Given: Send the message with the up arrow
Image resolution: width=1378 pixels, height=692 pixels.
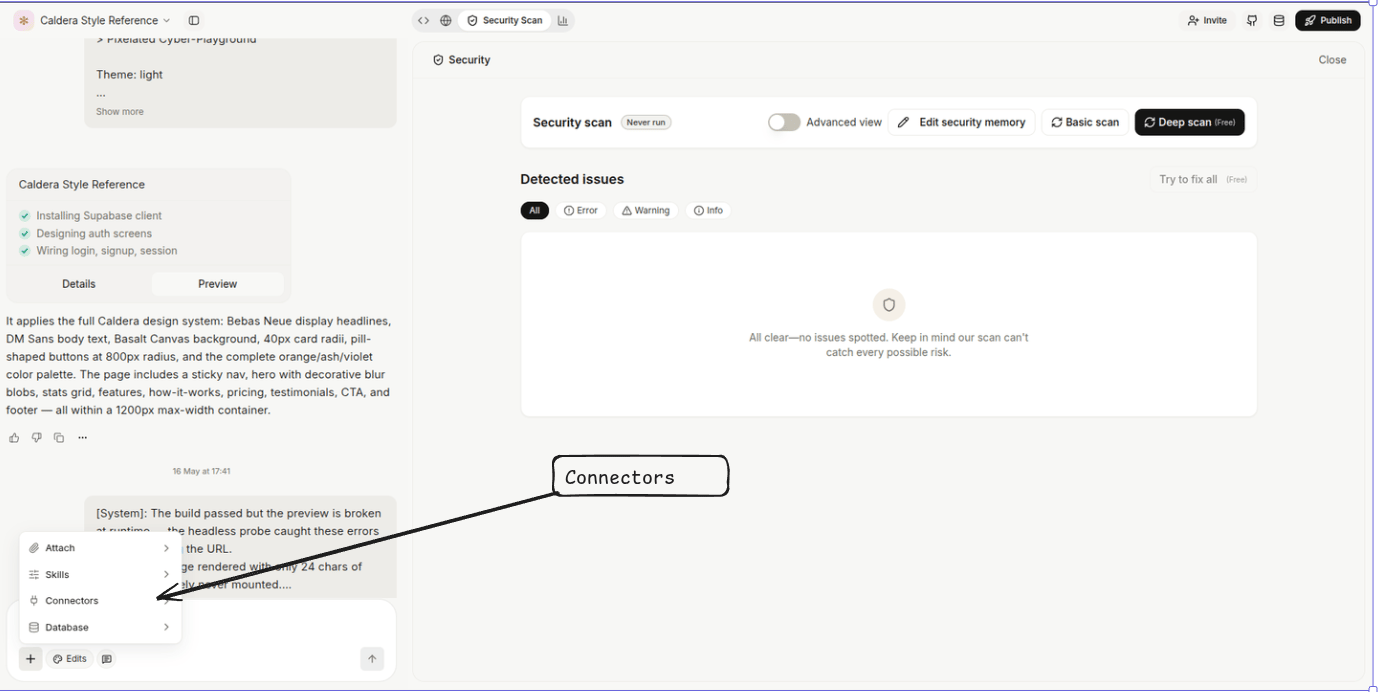Looking at the screenshot, I should pyautogui.click(x=372, y=659).
